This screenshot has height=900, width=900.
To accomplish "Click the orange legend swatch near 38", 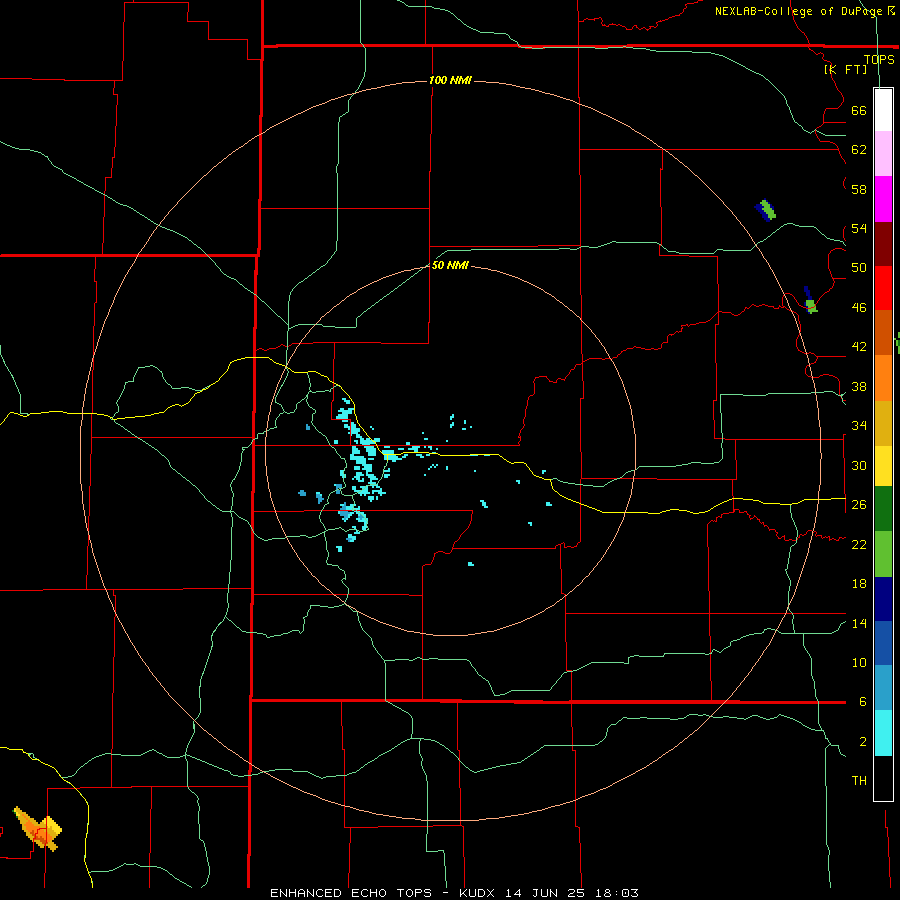I will (x=883, y=378).
